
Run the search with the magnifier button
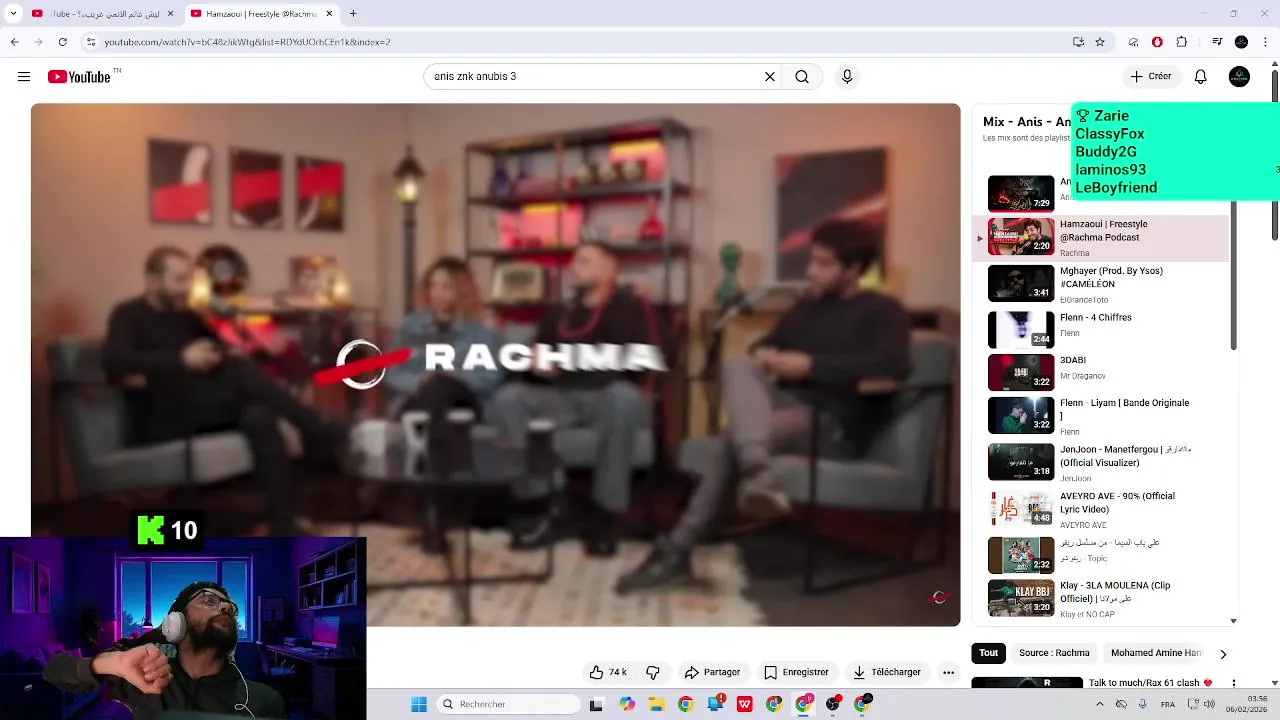point(802,77)
